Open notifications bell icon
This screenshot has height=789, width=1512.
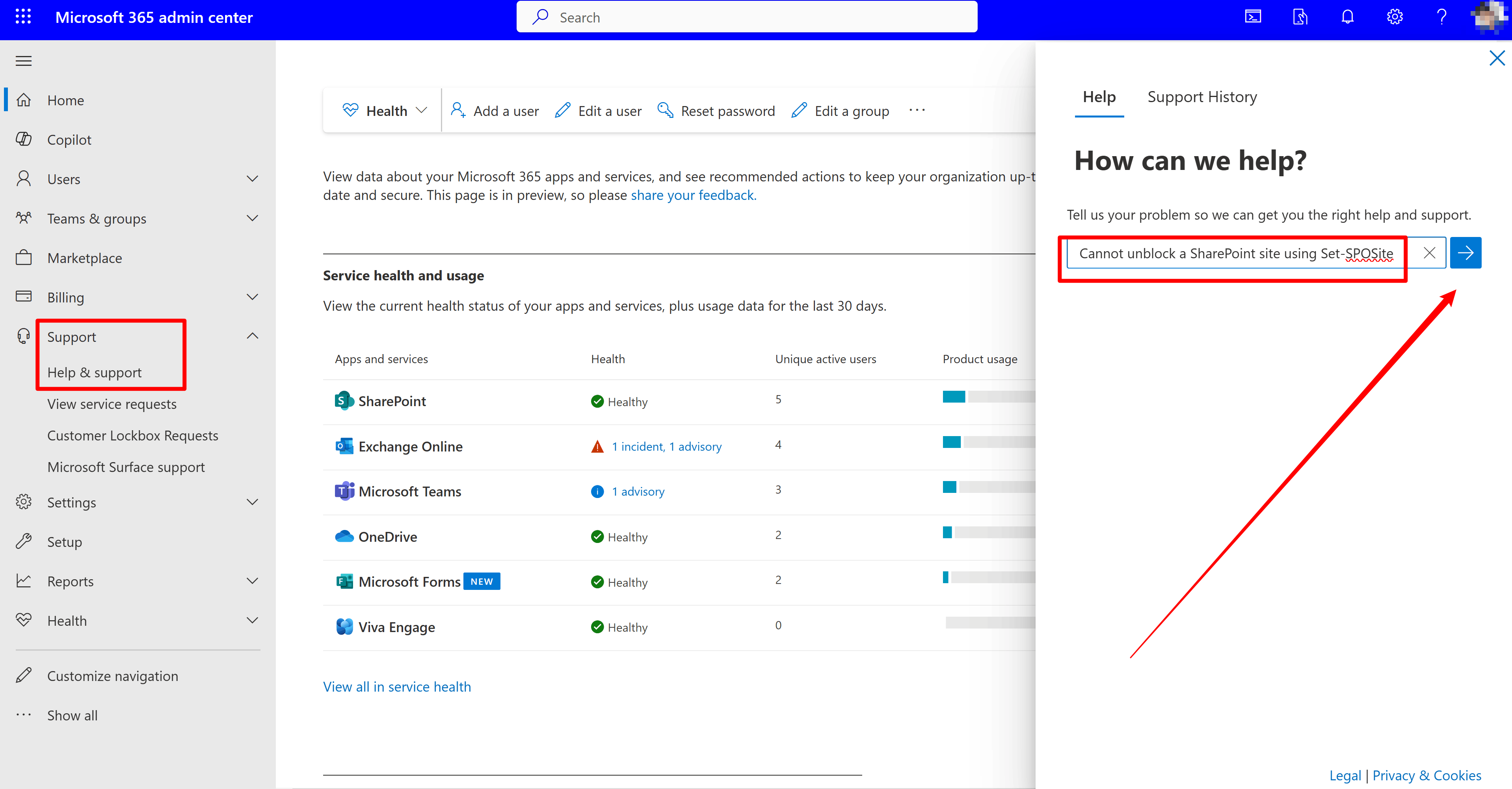[x=1347, y=17]
